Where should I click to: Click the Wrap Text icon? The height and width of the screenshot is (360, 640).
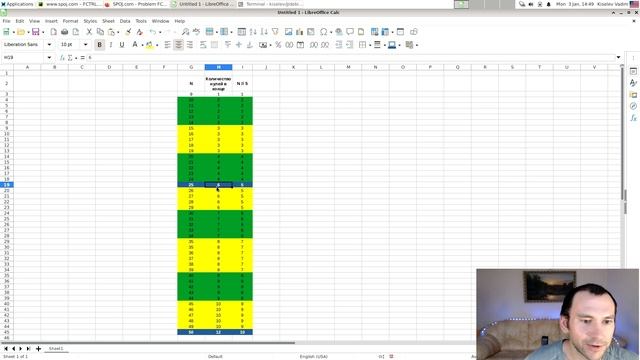(x=203, y=44)
